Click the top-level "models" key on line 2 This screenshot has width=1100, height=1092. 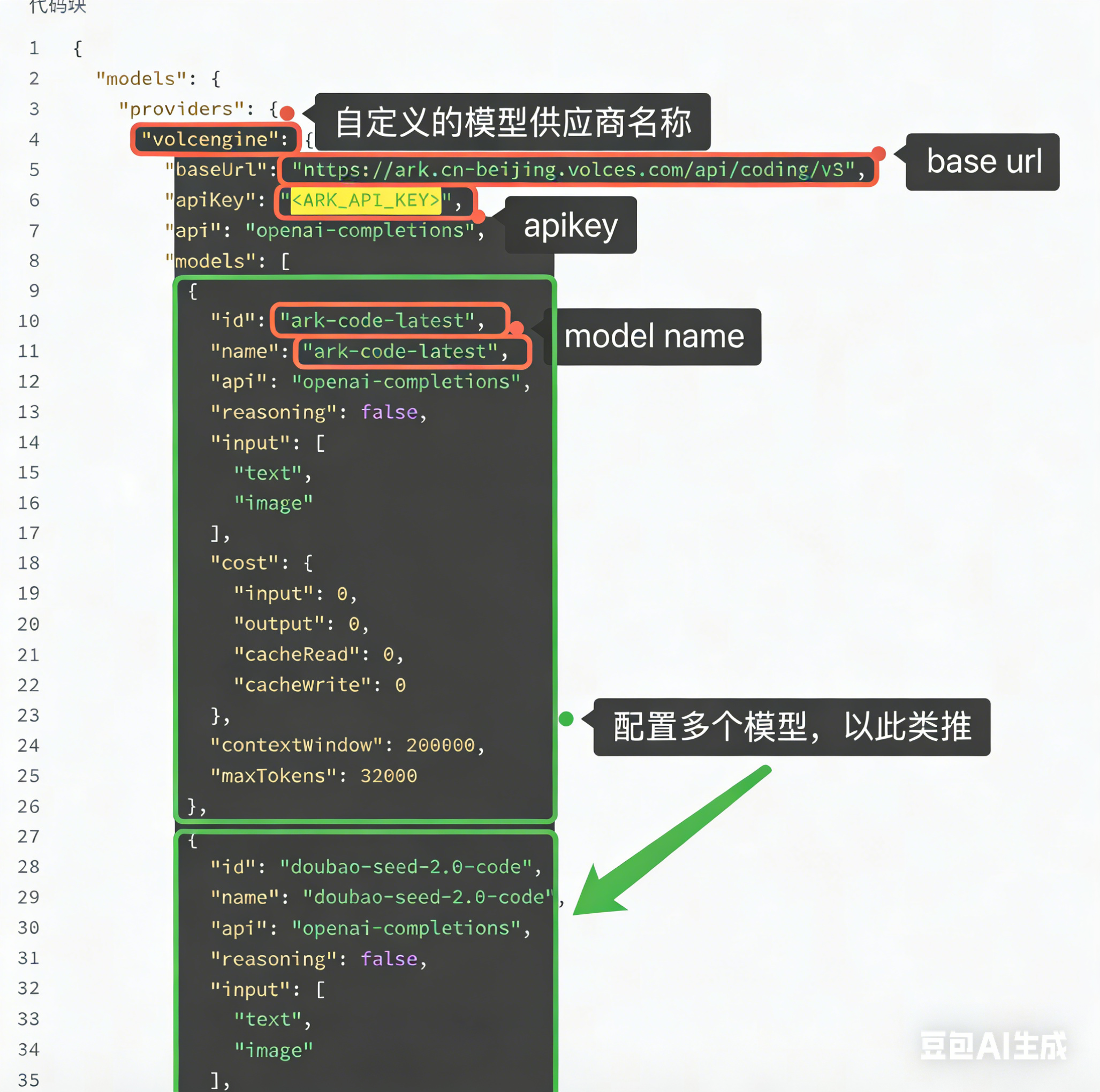pyautogui.click(x=141, y=78)
